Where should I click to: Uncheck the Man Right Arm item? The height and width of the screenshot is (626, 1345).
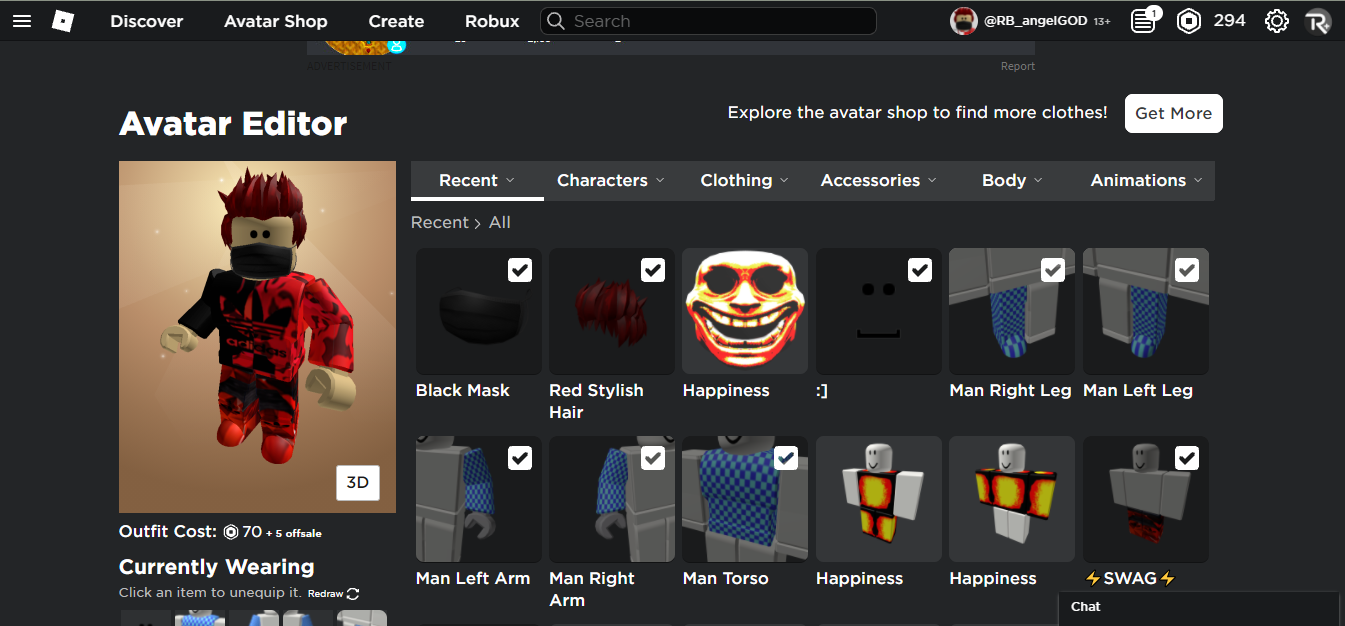coord(653,458)
